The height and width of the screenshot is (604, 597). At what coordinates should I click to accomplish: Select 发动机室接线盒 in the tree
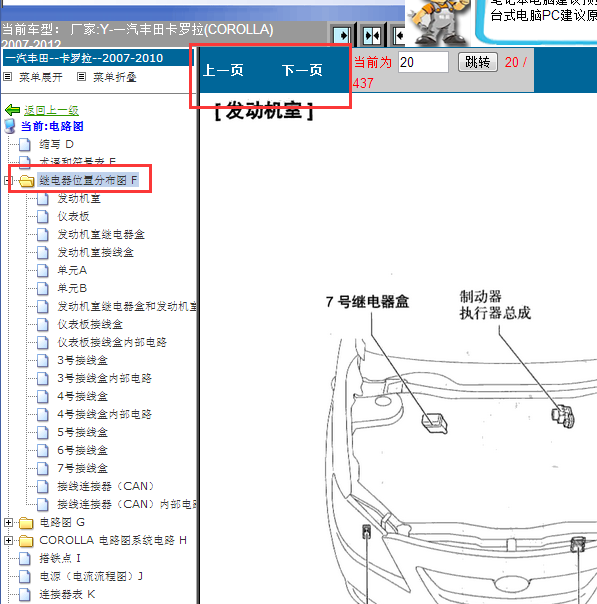pos(96,252)
